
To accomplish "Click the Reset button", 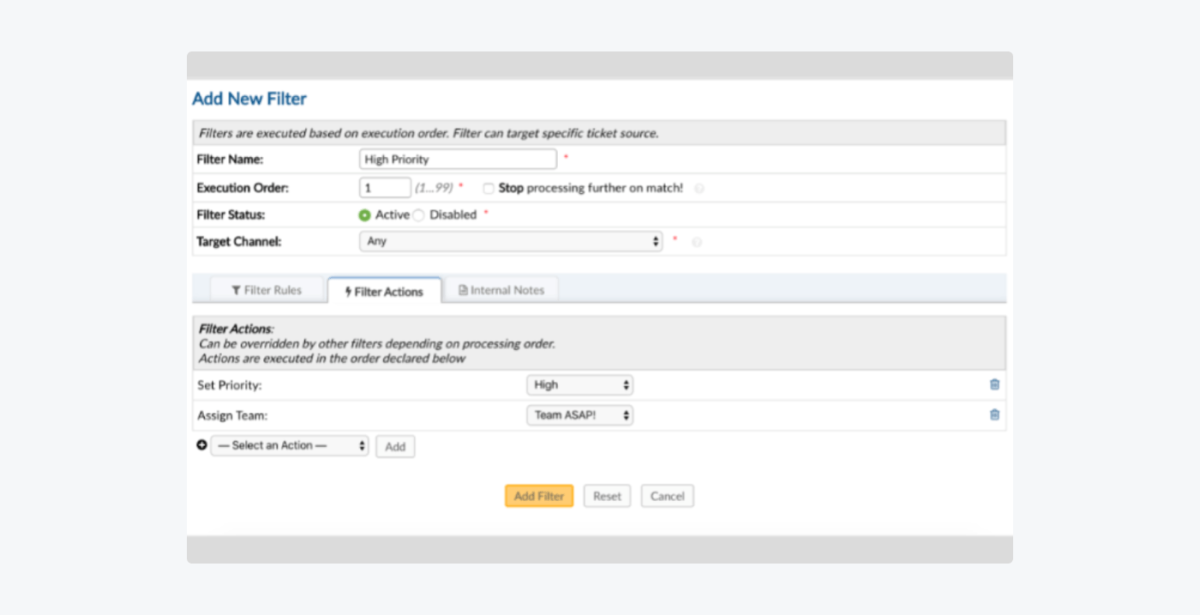I will [x=607, y=496].
